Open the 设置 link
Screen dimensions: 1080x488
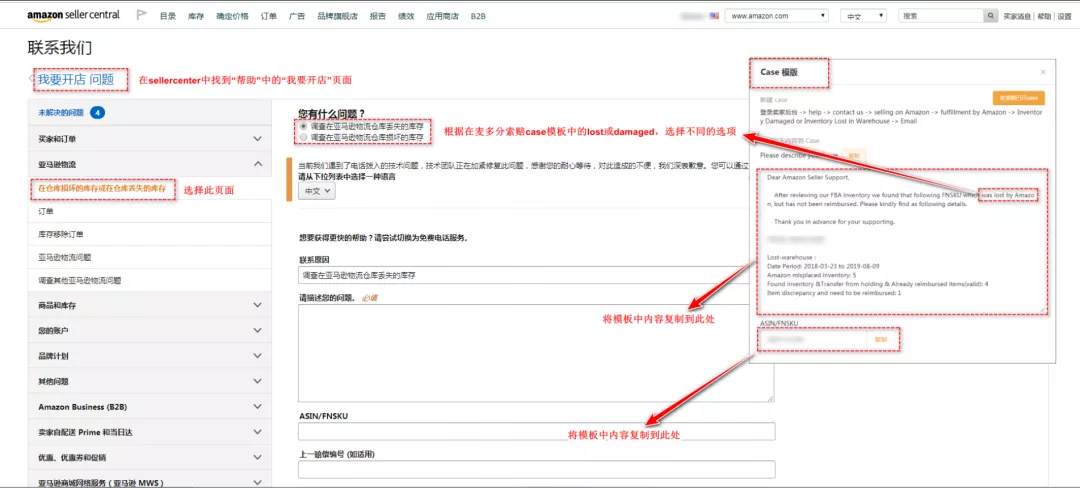[x=1064, y=16]
